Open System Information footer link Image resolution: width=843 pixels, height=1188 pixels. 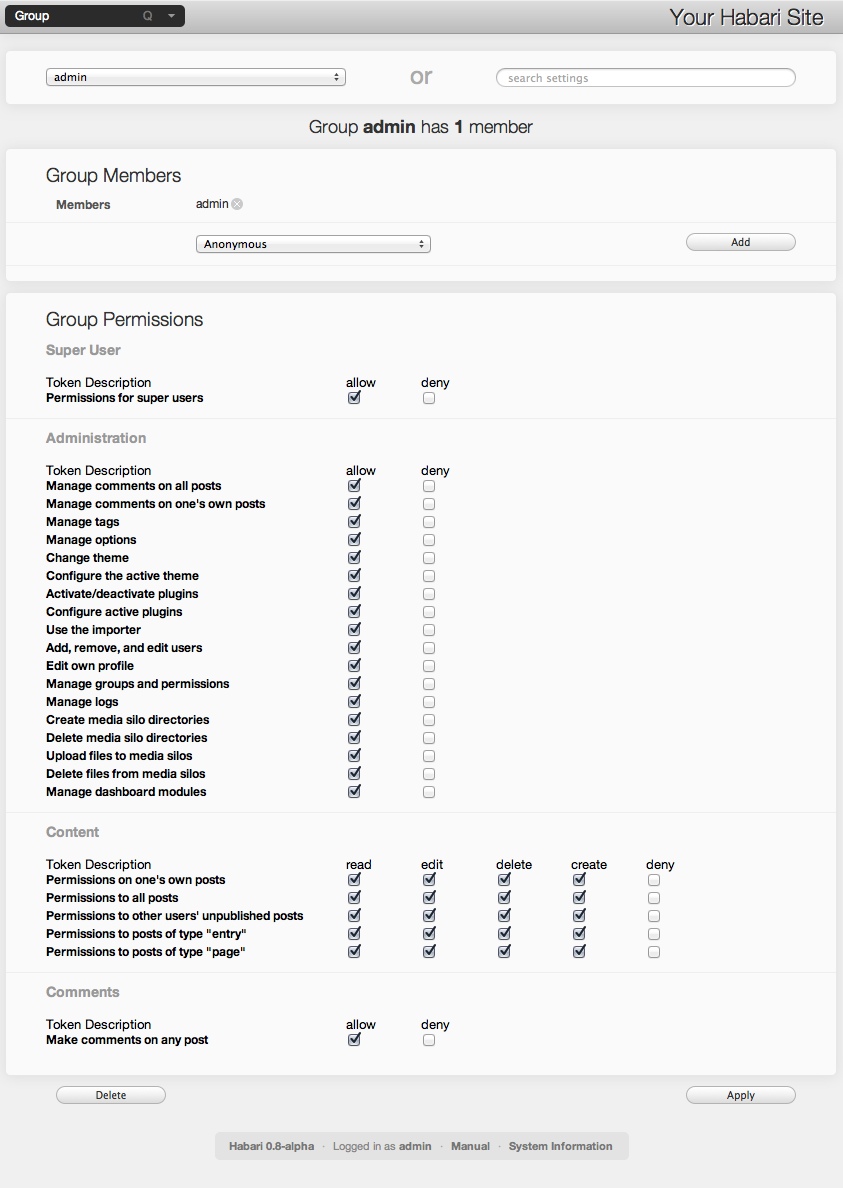560,1146
